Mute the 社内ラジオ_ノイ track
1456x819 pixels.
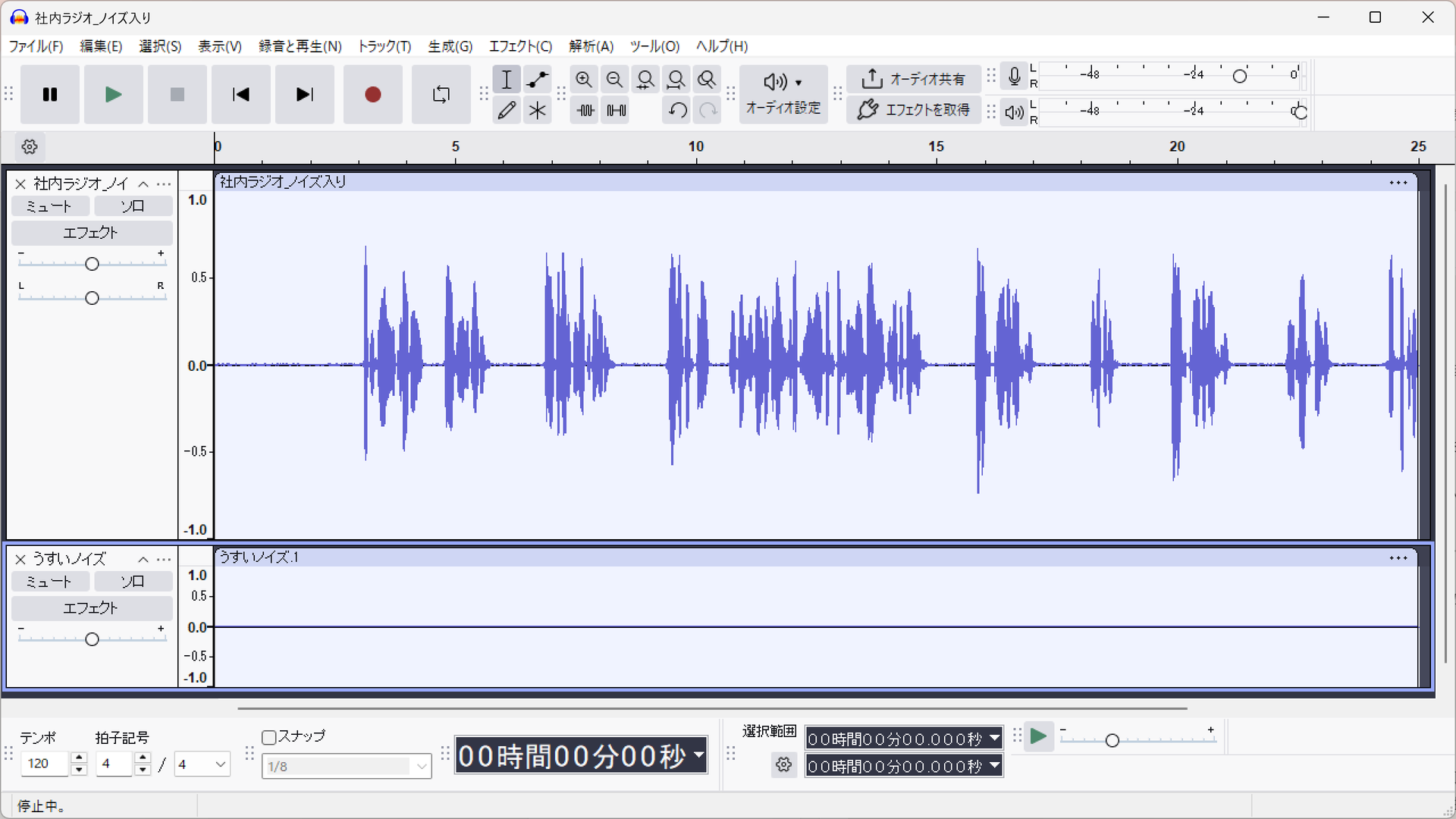(50, 206)
